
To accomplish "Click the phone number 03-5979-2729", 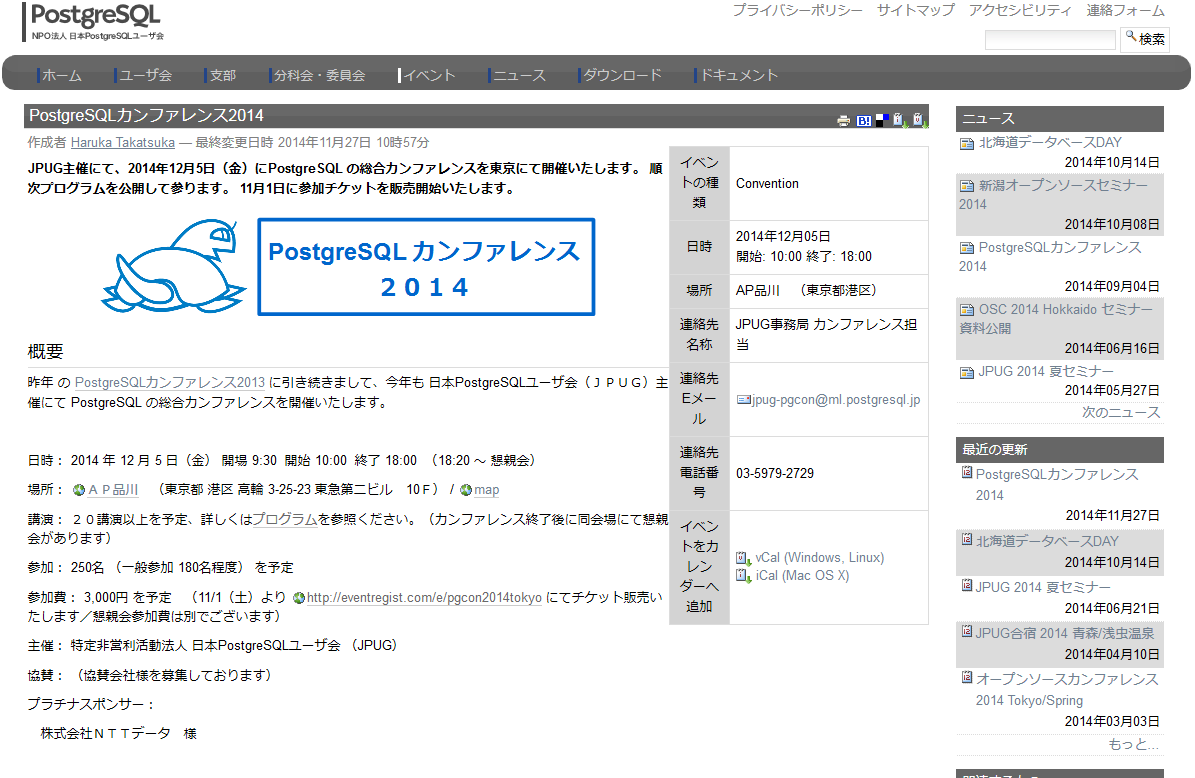I will [774, 474].
